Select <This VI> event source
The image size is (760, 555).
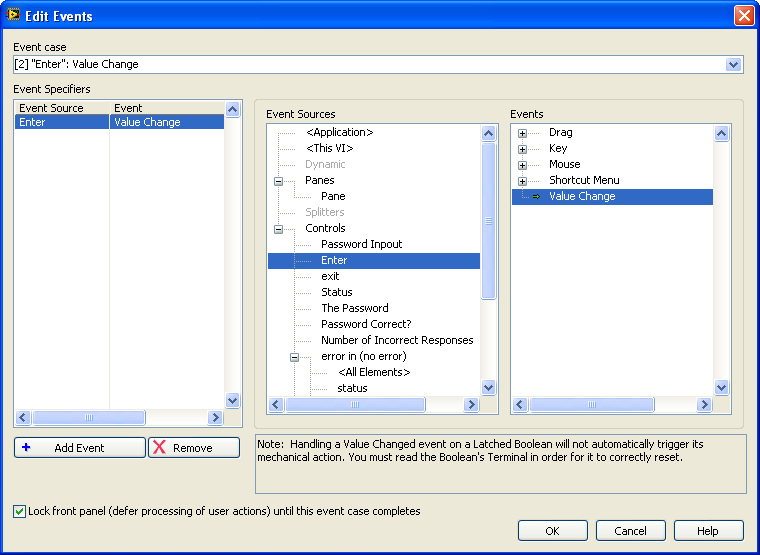click(329, 148)
